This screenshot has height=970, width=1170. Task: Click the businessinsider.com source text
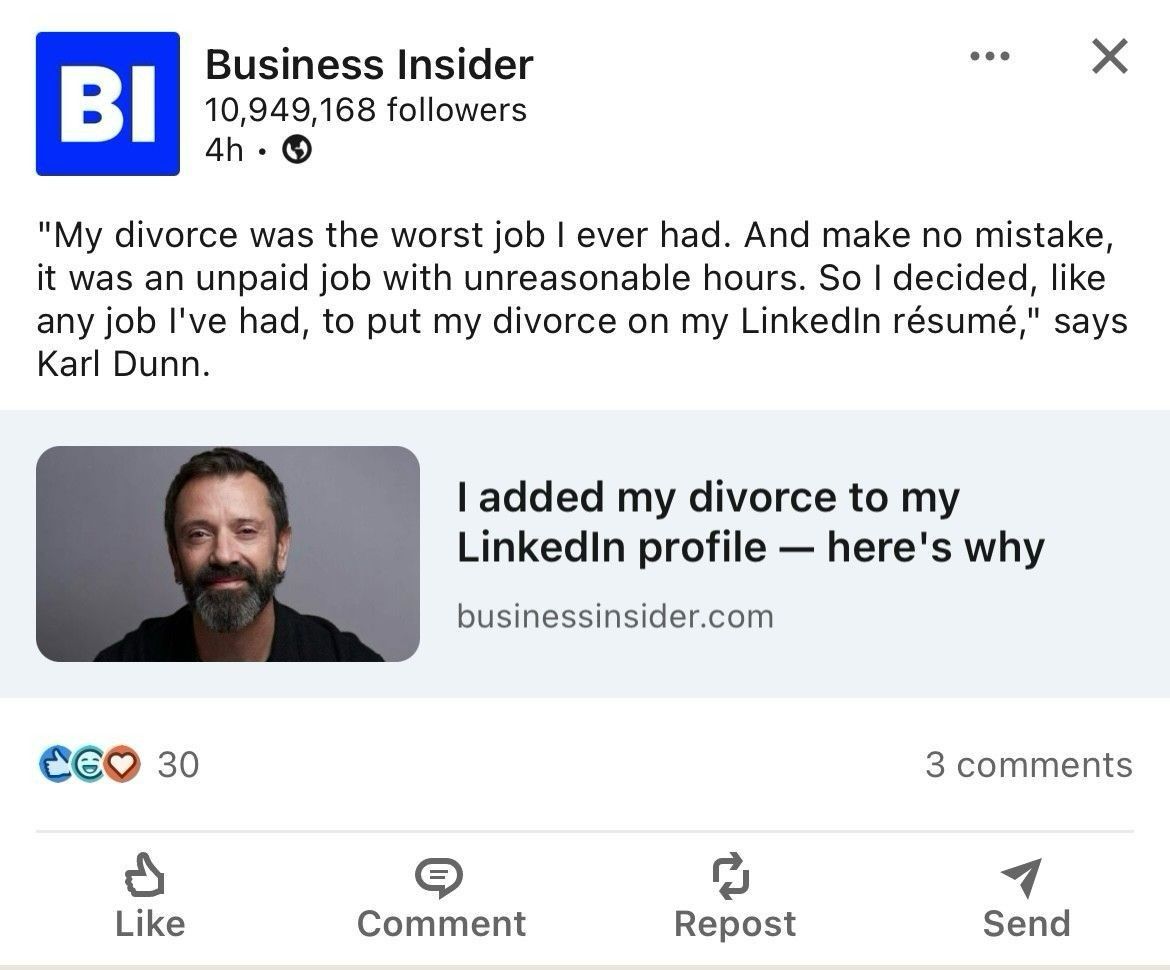point(615,616)
